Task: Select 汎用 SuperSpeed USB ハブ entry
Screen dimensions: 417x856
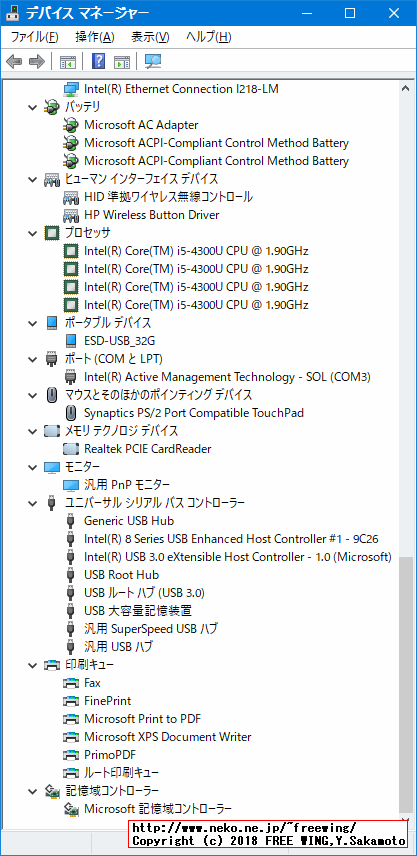Action: click(x=151, y=629)
